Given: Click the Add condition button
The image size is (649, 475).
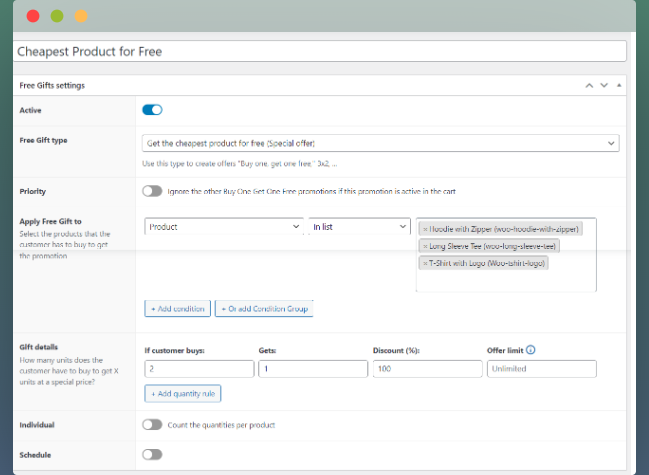Looking at the screenshot, I should click(178, 309).
